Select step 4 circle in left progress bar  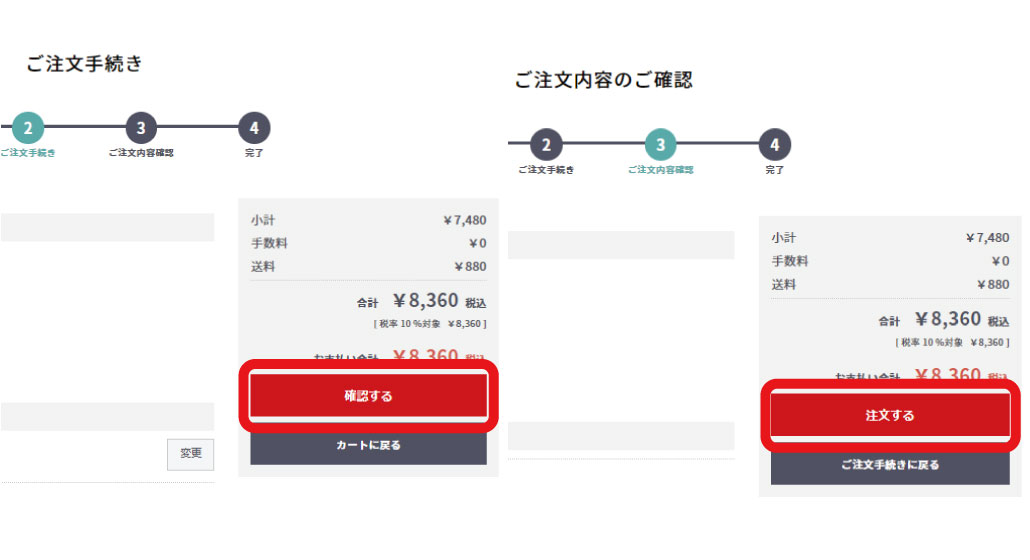pyautogui.click(x=254, y=127)
